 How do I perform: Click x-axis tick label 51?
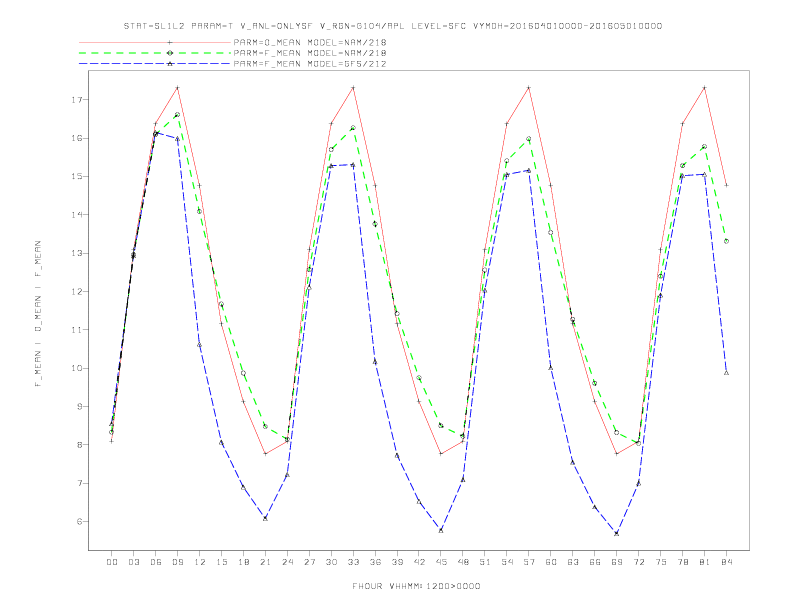click(485, 562)
